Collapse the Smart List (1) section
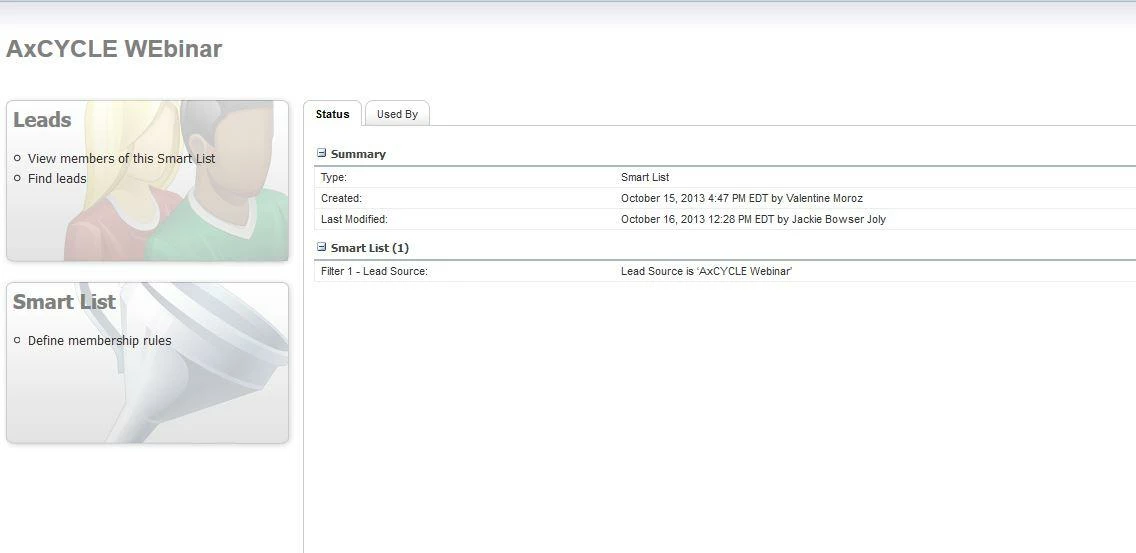1136x553 pixels. pos(322,247)
